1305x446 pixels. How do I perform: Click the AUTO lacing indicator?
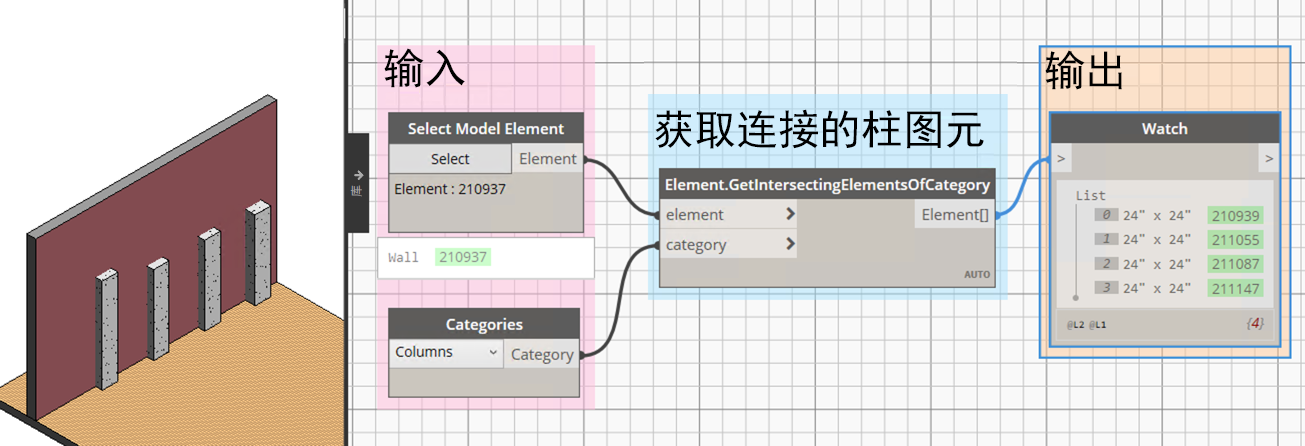[977, 274]
